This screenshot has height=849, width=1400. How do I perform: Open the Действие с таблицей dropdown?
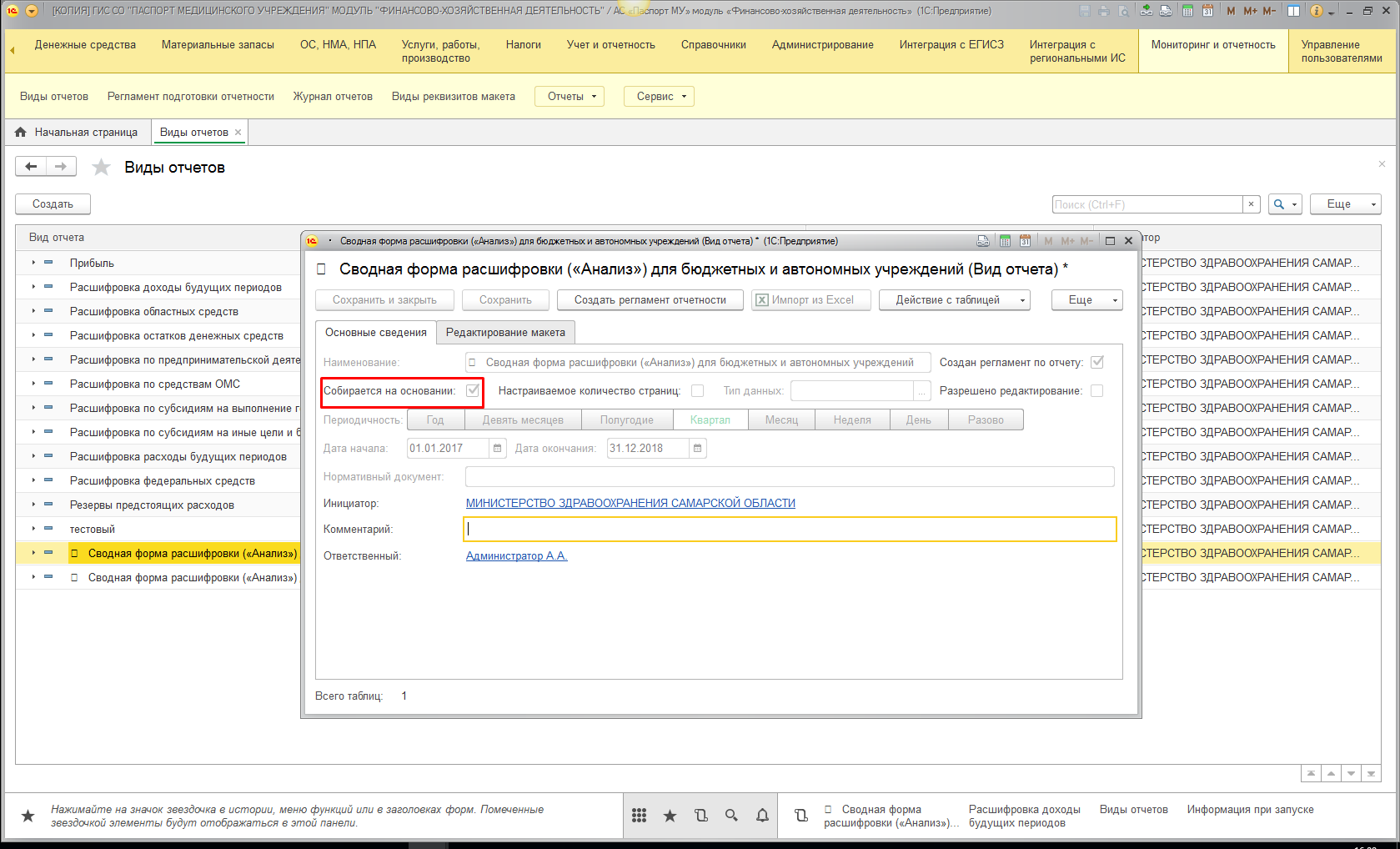954,300
